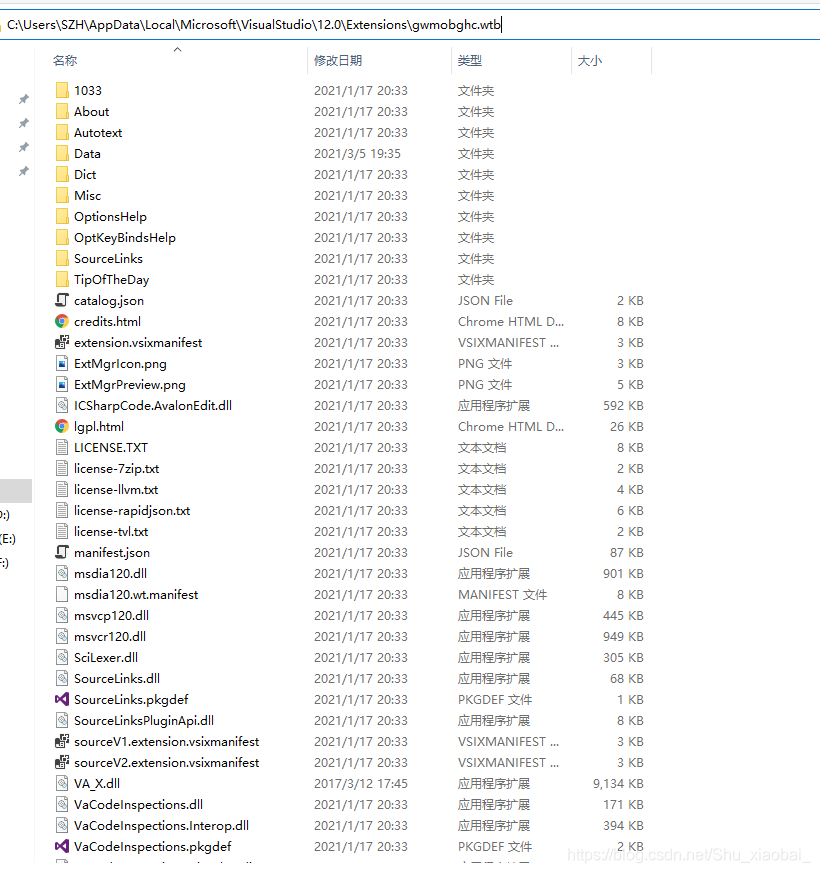820x873 pixels.
Task: Select the TipOfTheDay folder icon
Action: click(62, 279)
